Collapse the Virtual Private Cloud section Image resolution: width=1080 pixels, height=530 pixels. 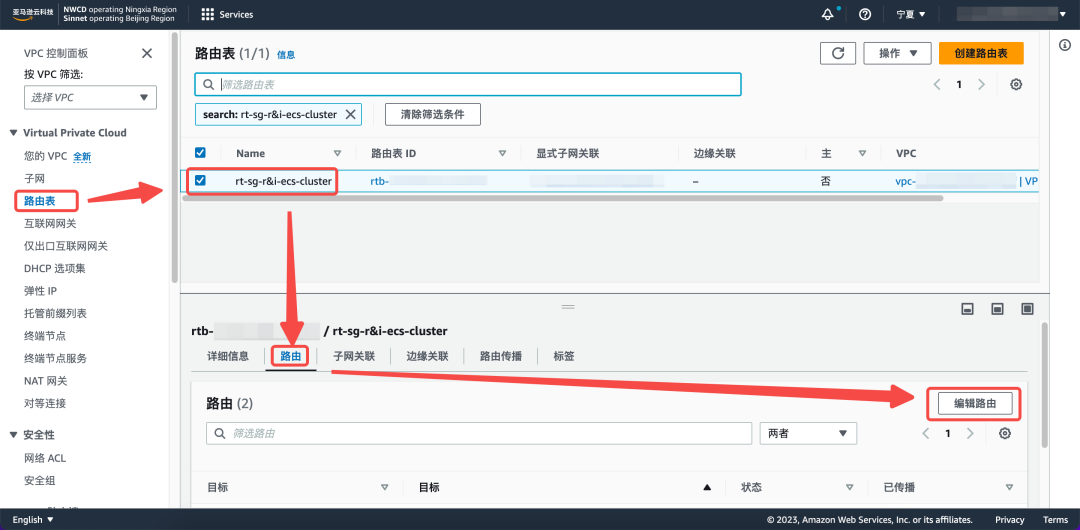(x=14, y=132)
